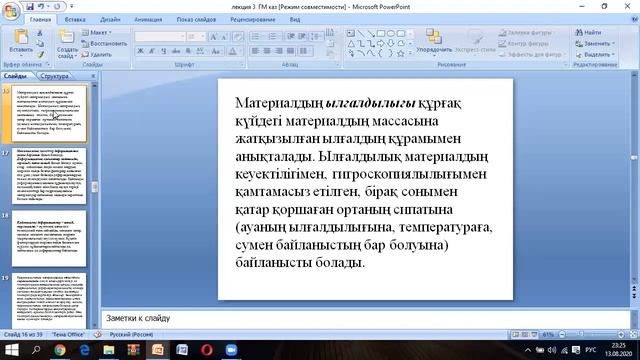Toggle underline Ч formatting

[164, 51]
